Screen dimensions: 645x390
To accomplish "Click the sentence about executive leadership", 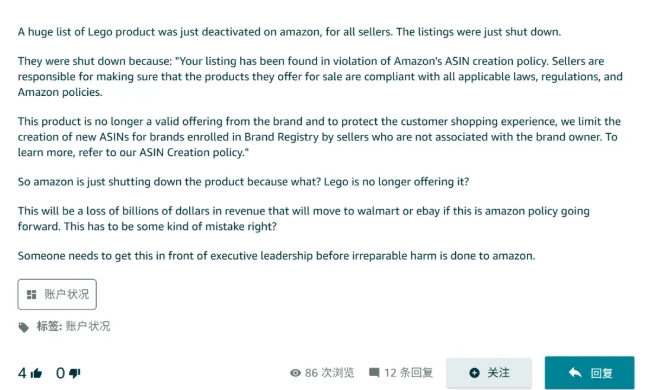I will click(x=276, y=256).
